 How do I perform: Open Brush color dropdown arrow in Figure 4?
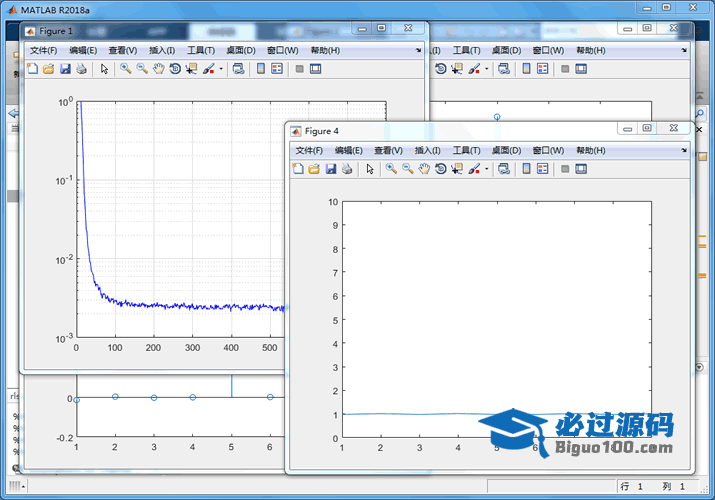(487, 170)
